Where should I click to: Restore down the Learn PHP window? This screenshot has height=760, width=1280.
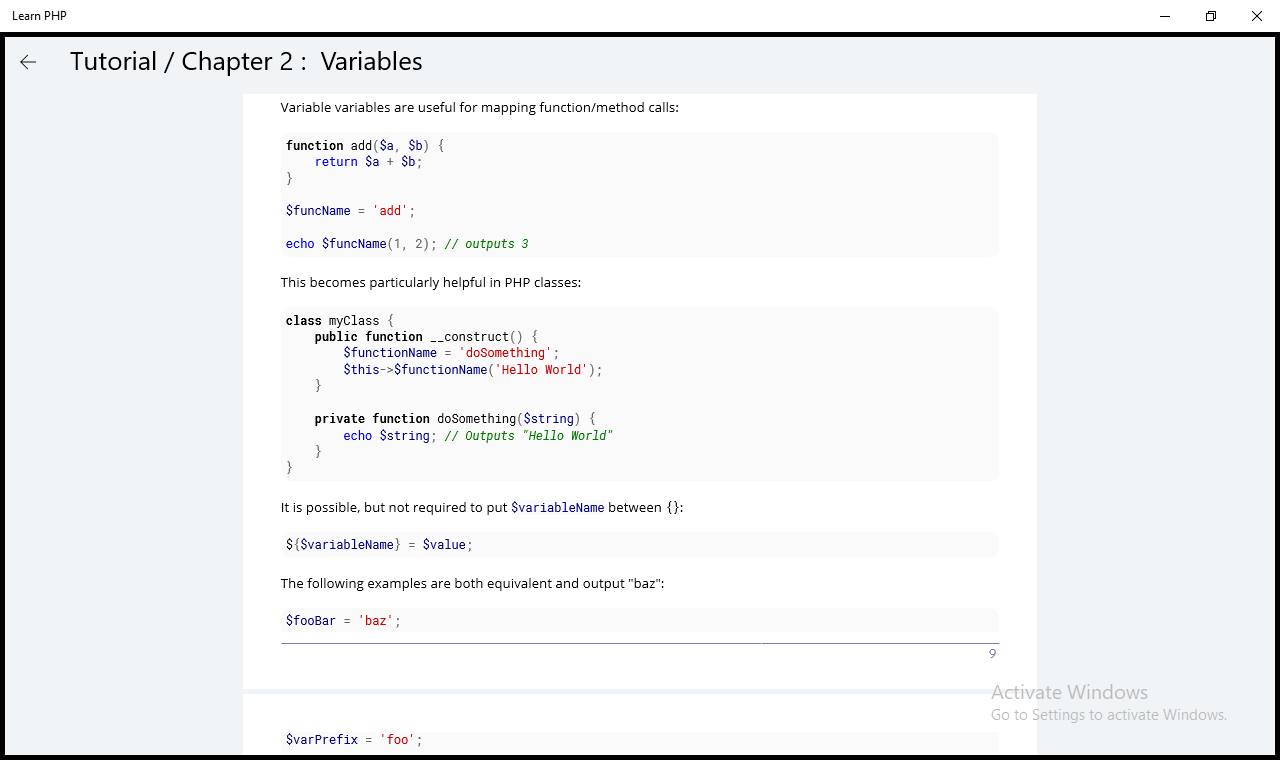[1211, 16]
